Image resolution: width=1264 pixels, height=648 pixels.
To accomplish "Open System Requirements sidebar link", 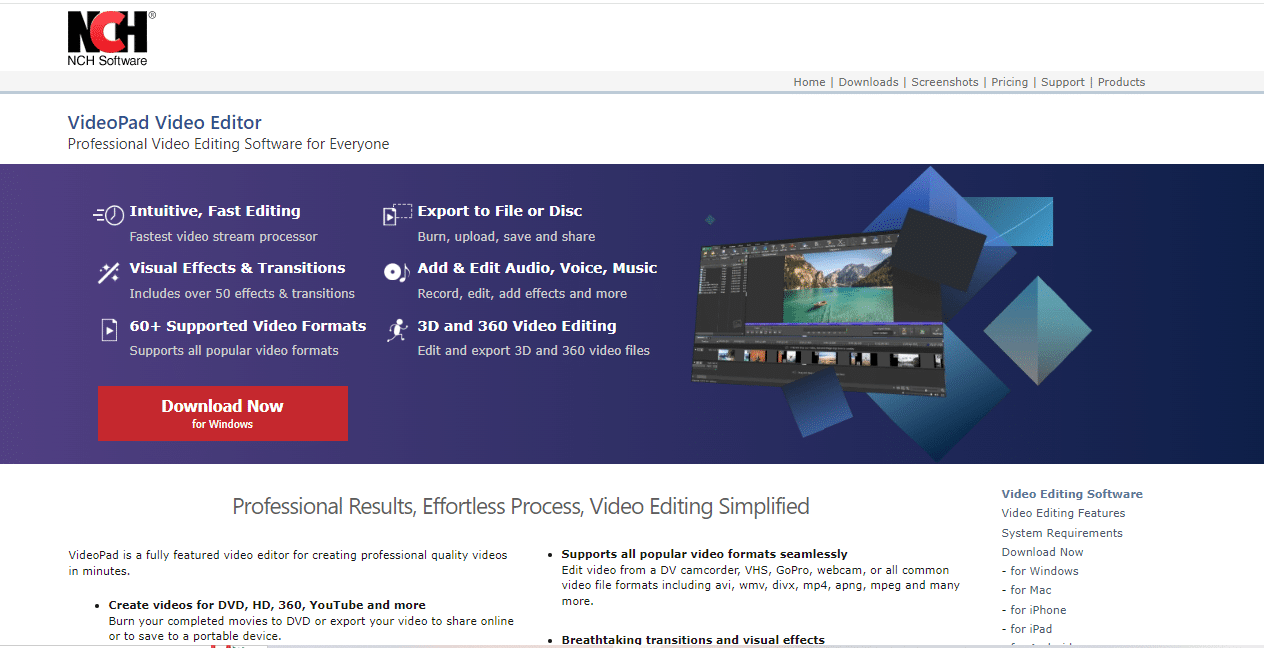I will pyautogui.click(x=1062, y=533).
